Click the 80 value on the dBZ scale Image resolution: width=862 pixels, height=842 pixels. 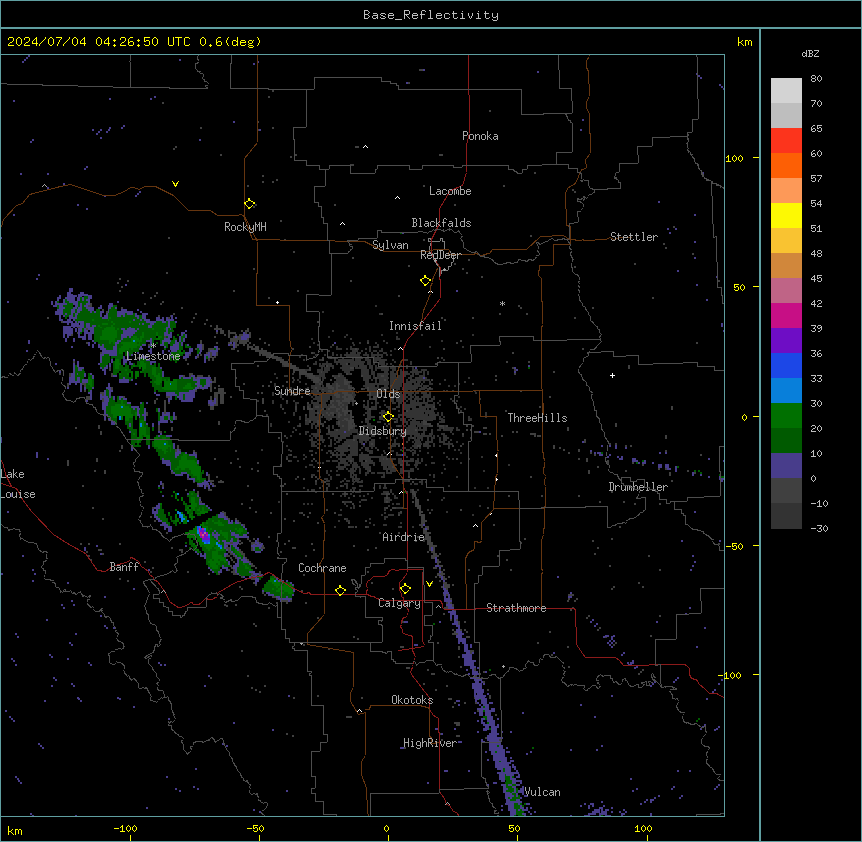click(x=816, y=79)
